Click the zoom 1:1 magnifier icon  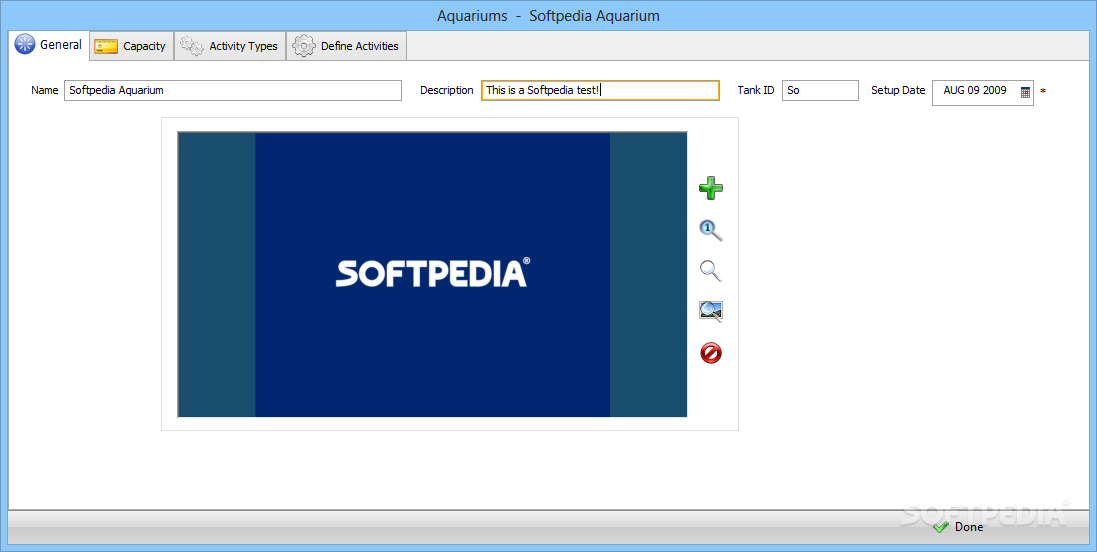(711, 229)
